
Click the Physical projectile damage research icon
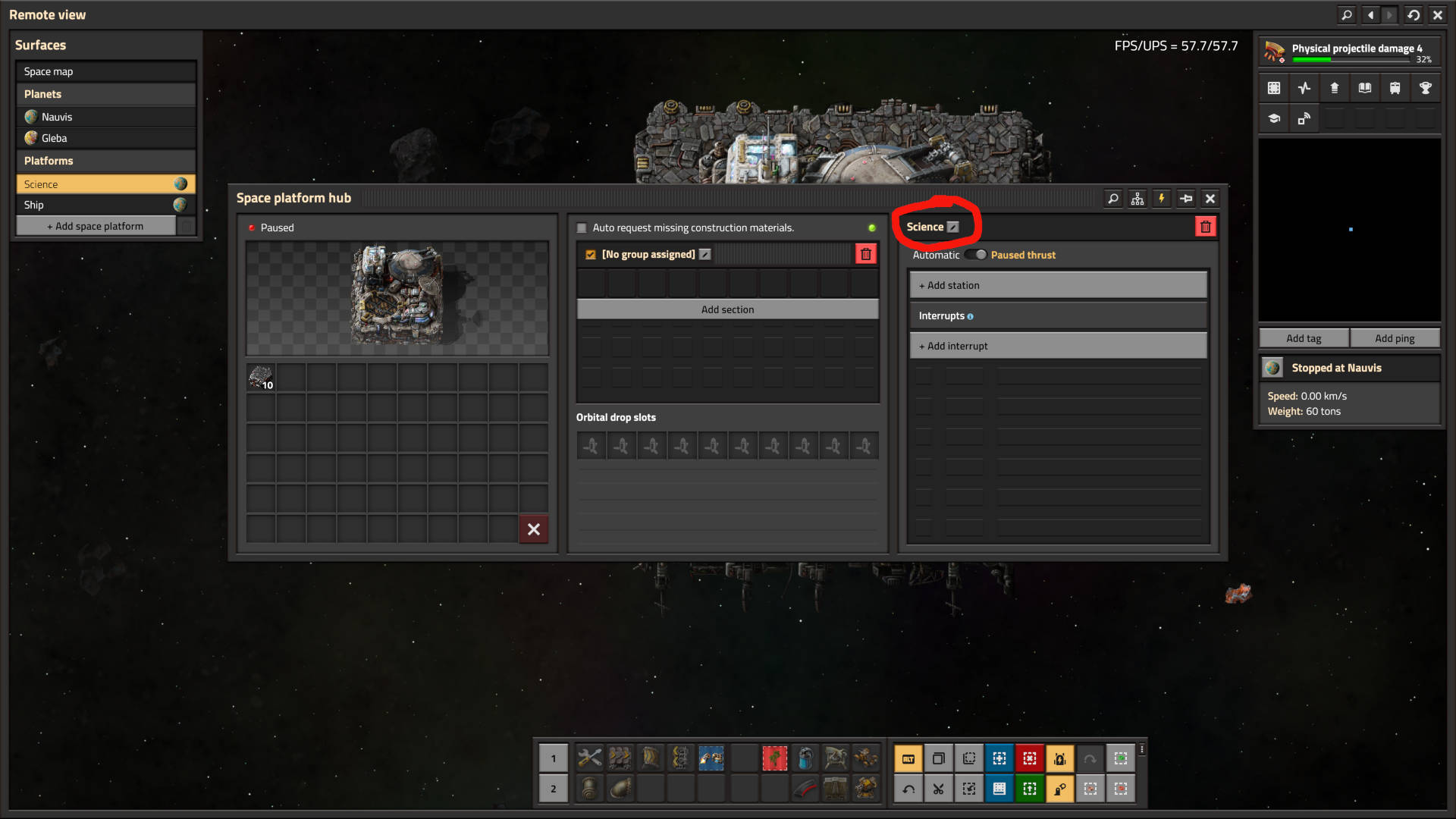[1275, 52]
